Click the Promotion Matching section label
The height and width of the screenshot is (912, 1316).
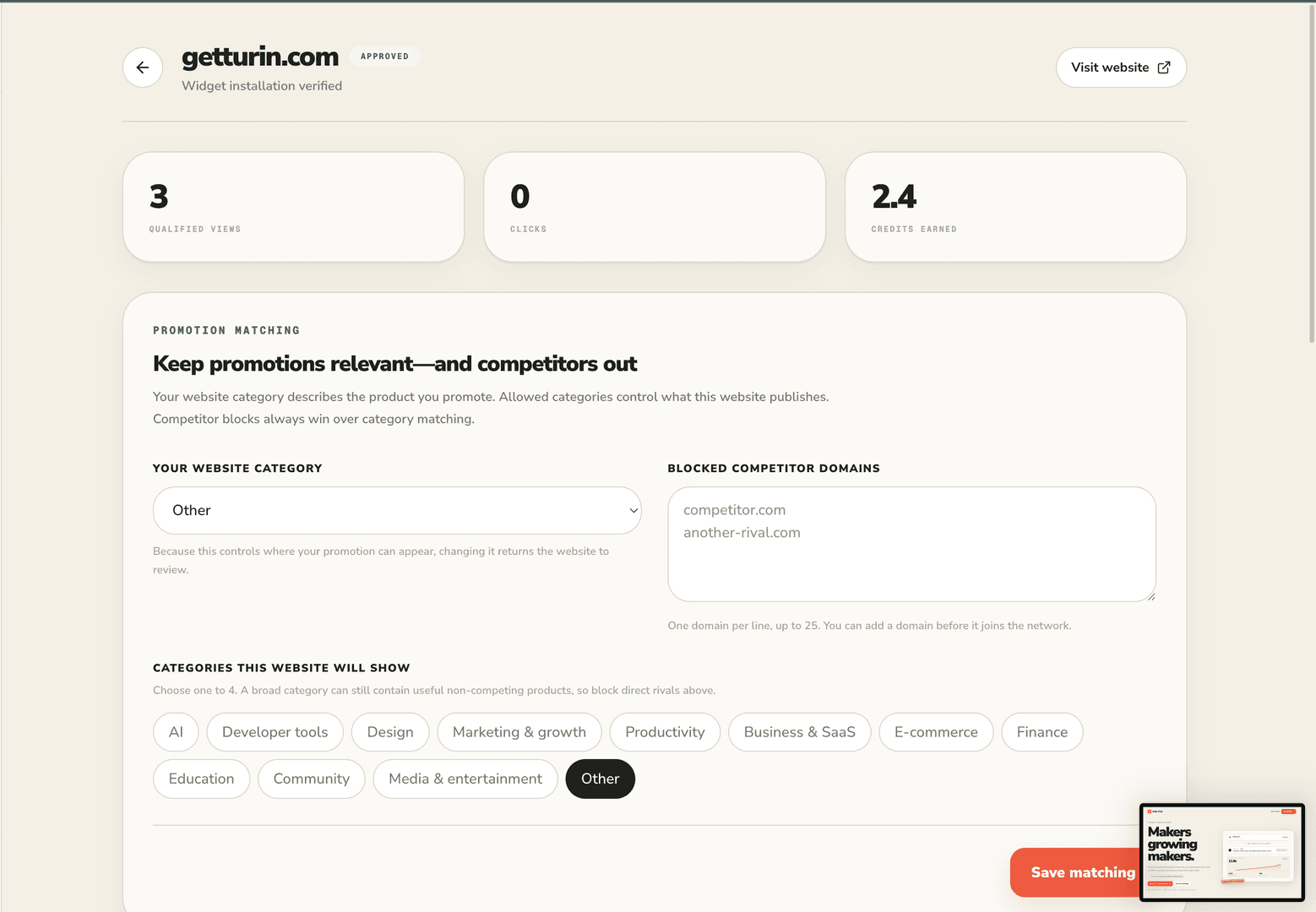coord(226,330)
